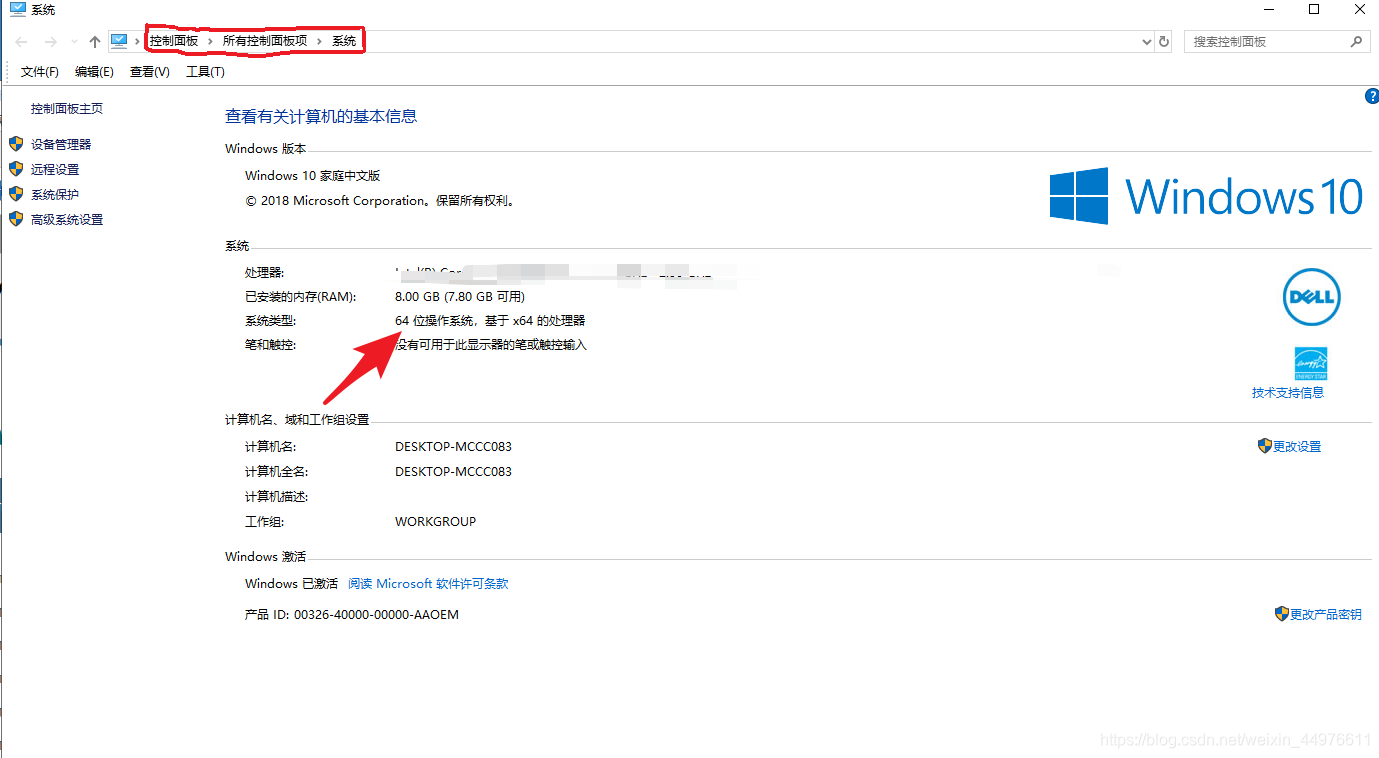
Task: Click the window title bar system icon
Action: coord(18,9)
